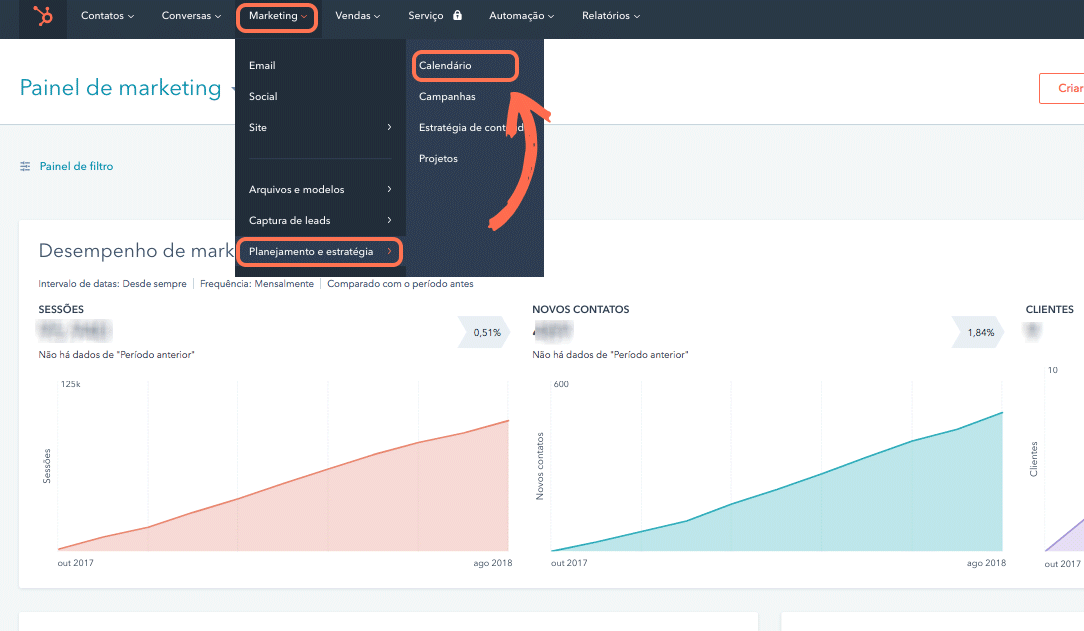The height and width of the screenshot is (631, 1084).
Task: Open Projetos in the submenu
Action: pos(438,158)
